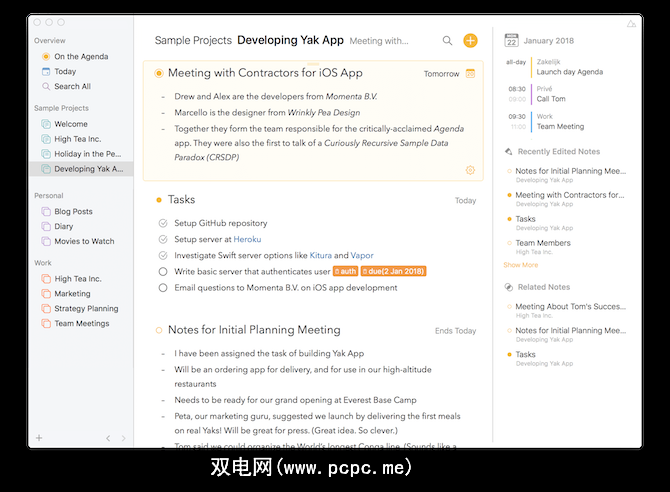The width and height of the screenshot is (670, 492).
Task: Select On the Agenda in the sidebar
Action: (81, 56)
